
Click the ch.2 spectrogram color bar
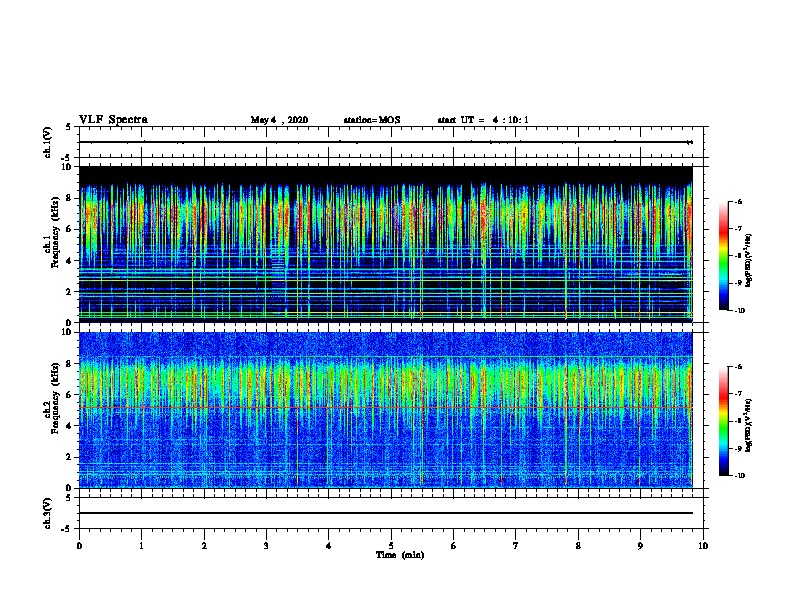pos(724,421)
